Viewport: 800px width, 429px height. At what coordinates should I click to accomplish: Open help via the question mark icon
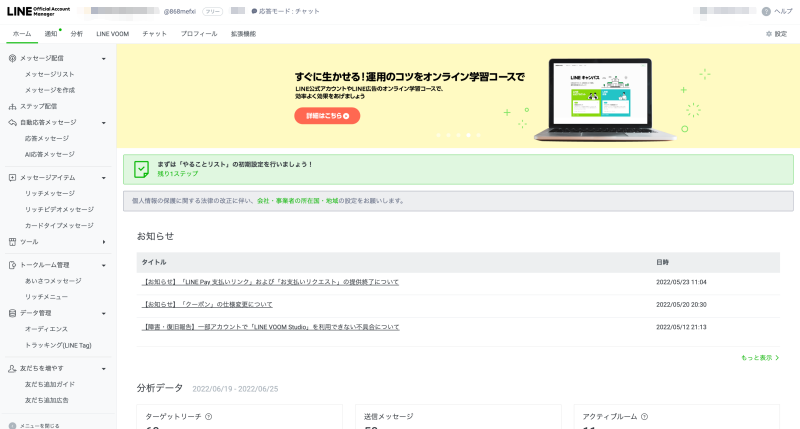(766, 11)
